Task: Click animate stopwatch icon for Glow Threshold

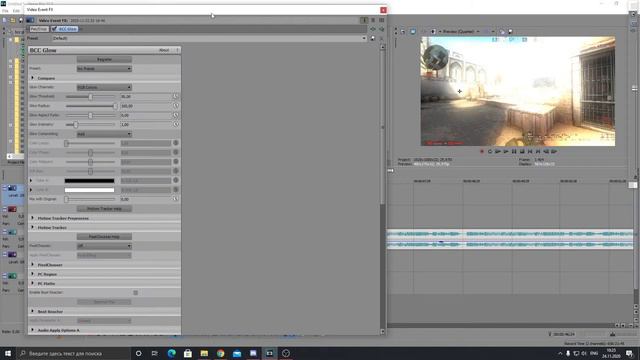Action: pyautogui.click(x=176, y=96)
